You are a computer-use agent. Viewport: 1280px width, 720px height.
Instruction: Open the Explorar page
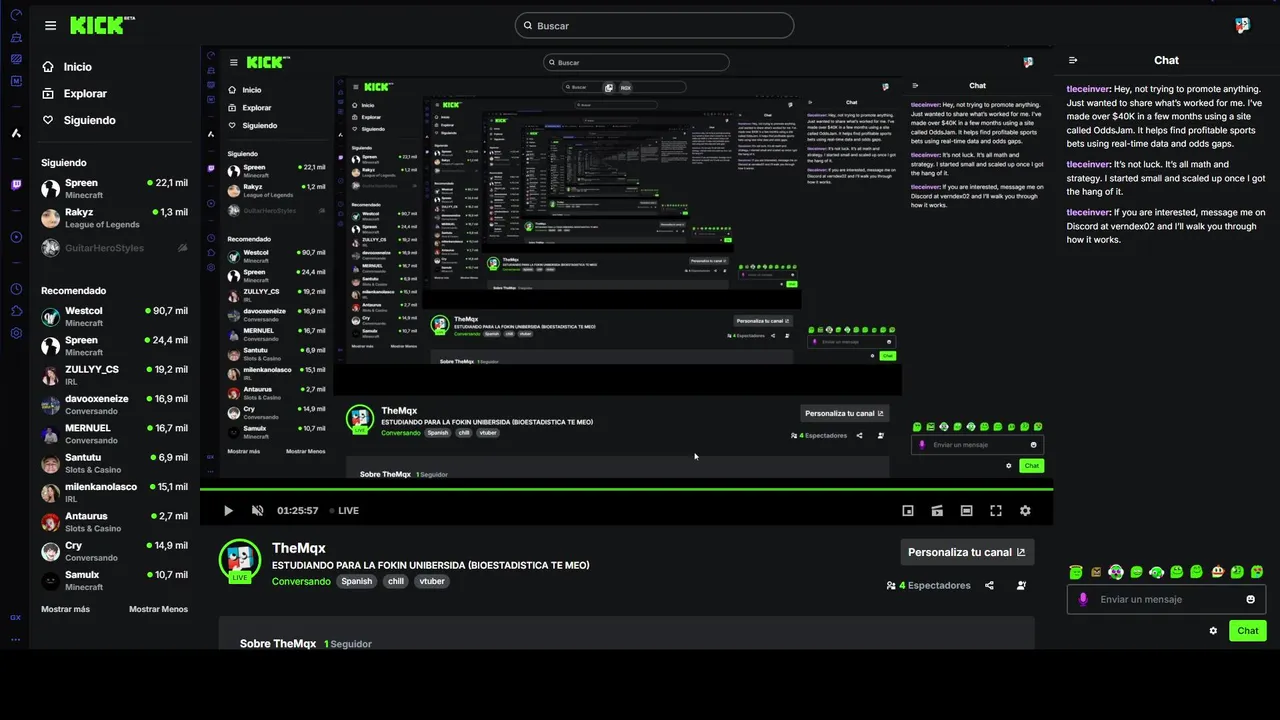click(x=74, y=93)
